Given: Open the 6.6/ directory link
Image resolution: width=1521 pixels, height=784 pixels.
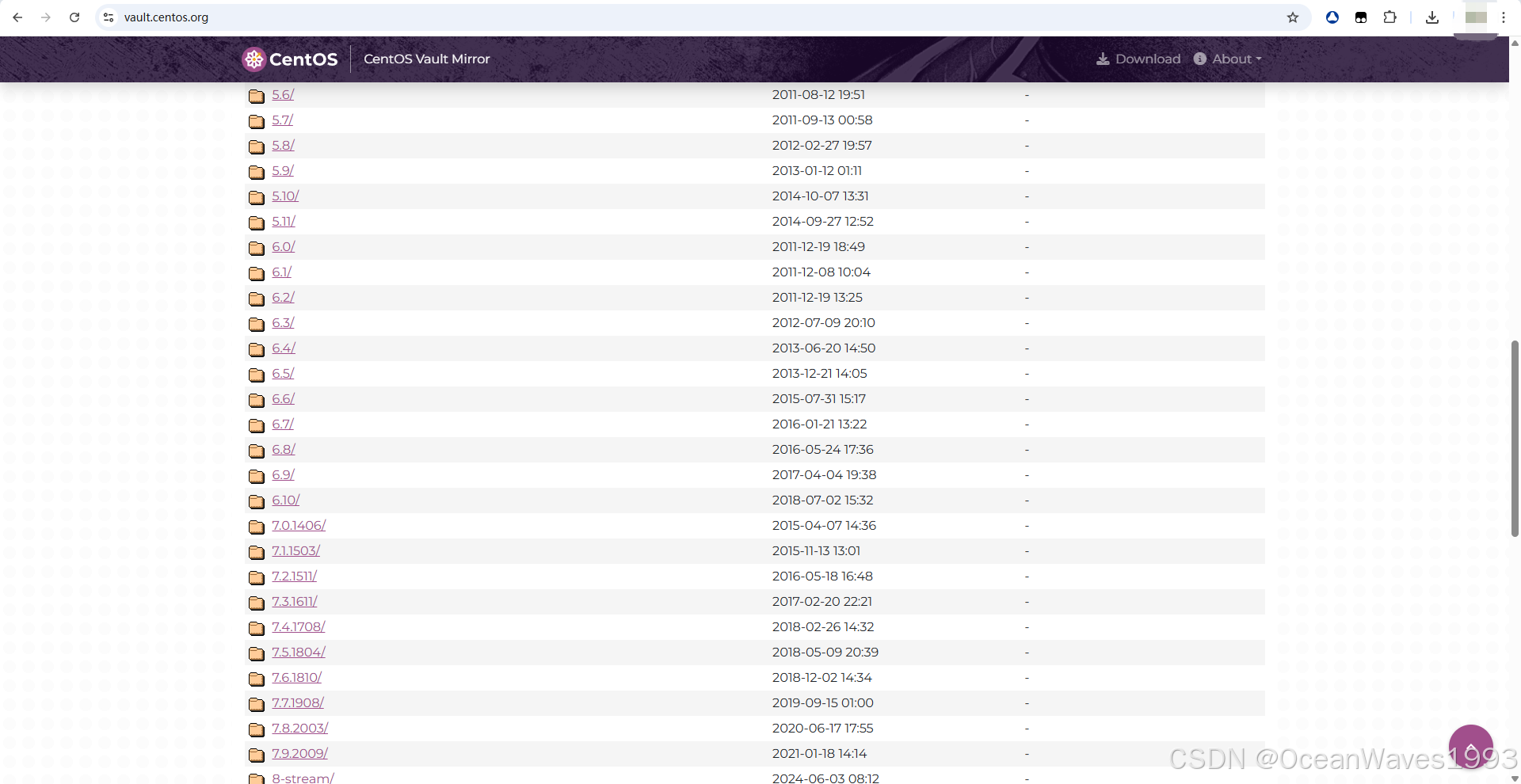Looking at the screenshot, I should tap(283, 398).
